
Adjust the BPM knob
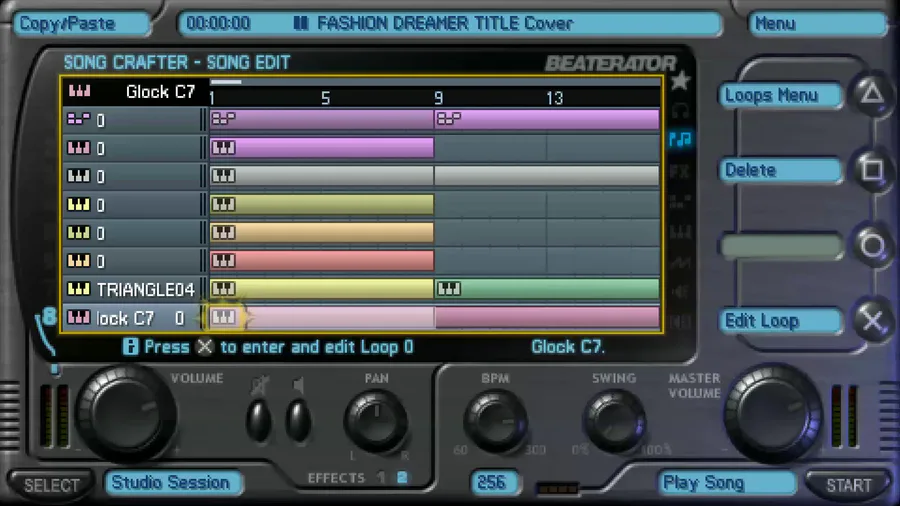click(495, 422)
